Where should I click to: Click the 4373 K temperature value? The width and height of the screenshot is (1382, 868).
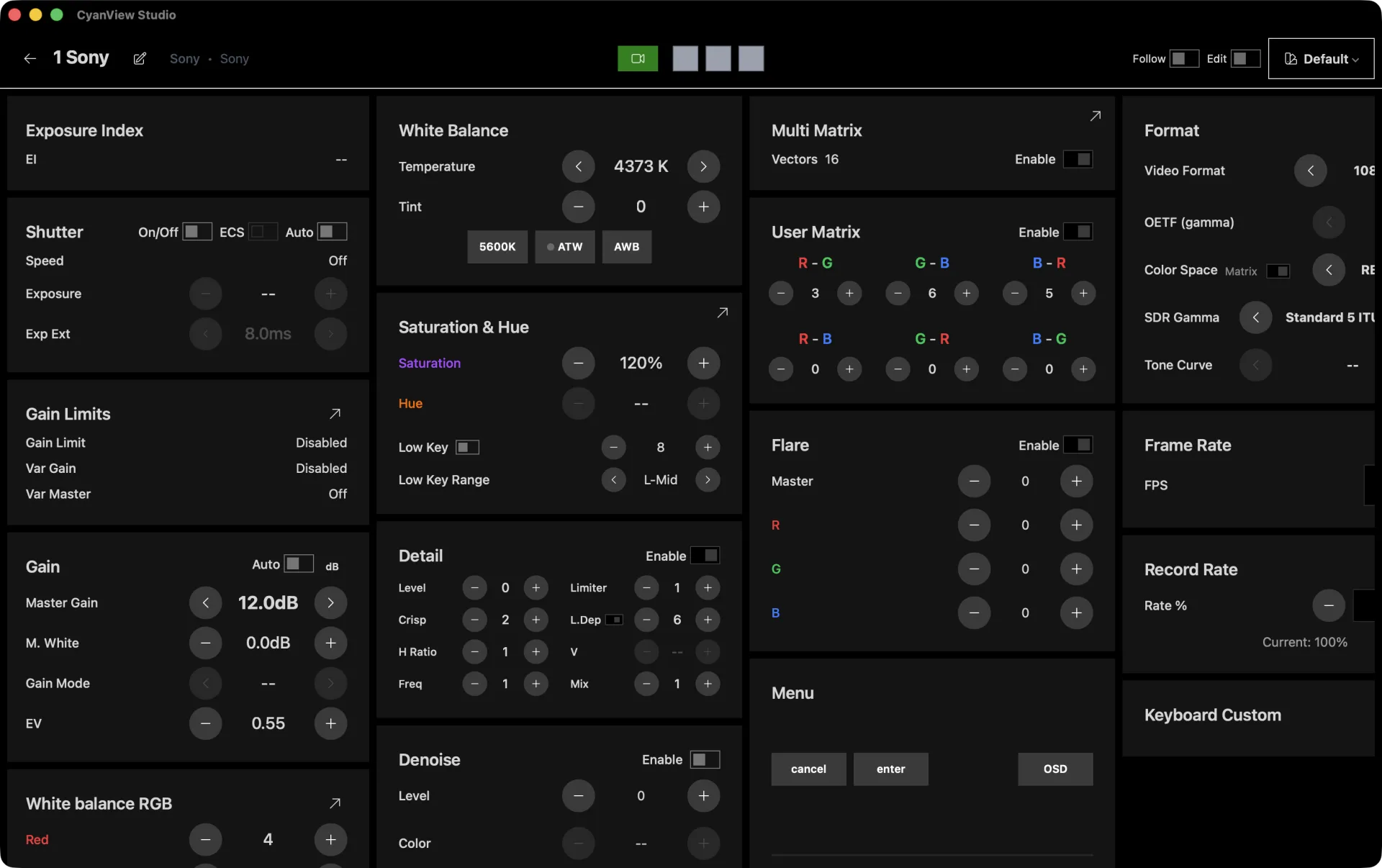pos(641,166)
